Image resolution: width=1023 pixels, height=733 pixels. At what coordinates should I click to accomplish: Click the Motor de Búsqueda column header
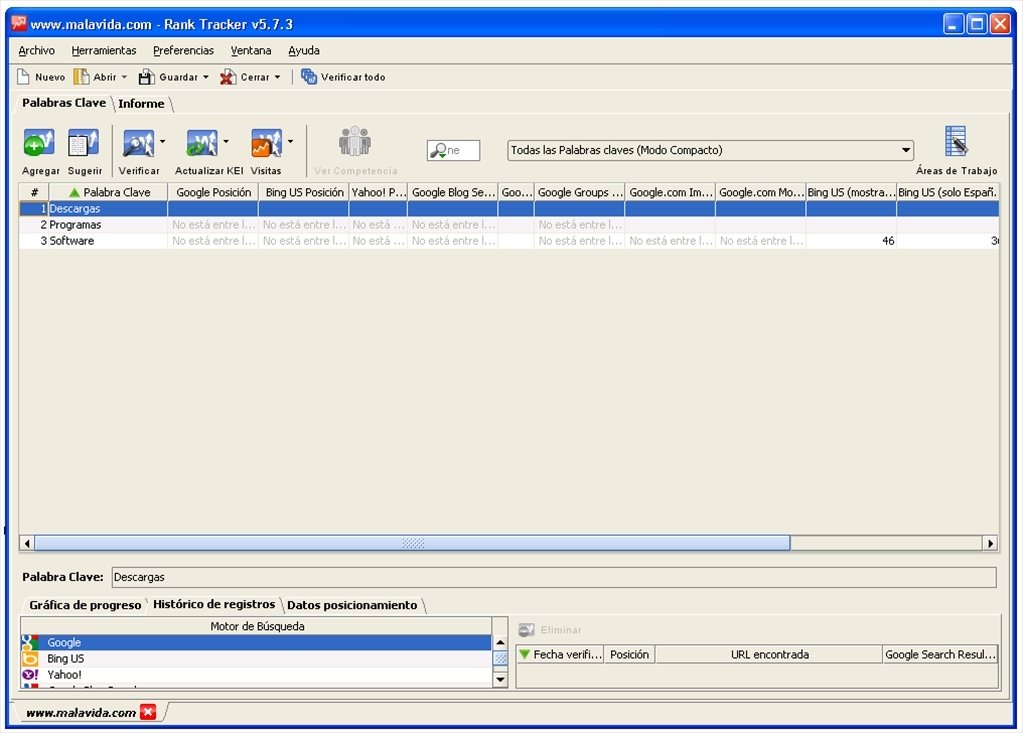coord(257,626)
